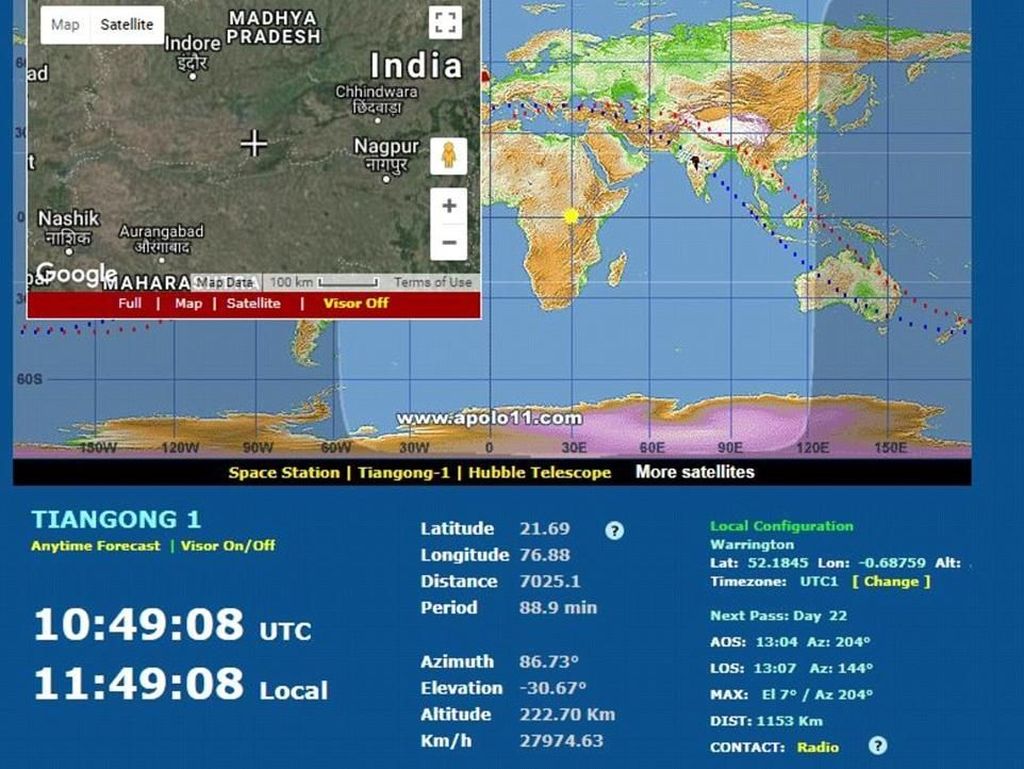Image resolution: width=1024 pixels, height=769 pixels.
Task: Click the Distance value 7025.1
Action: click(x=550, y=582)
